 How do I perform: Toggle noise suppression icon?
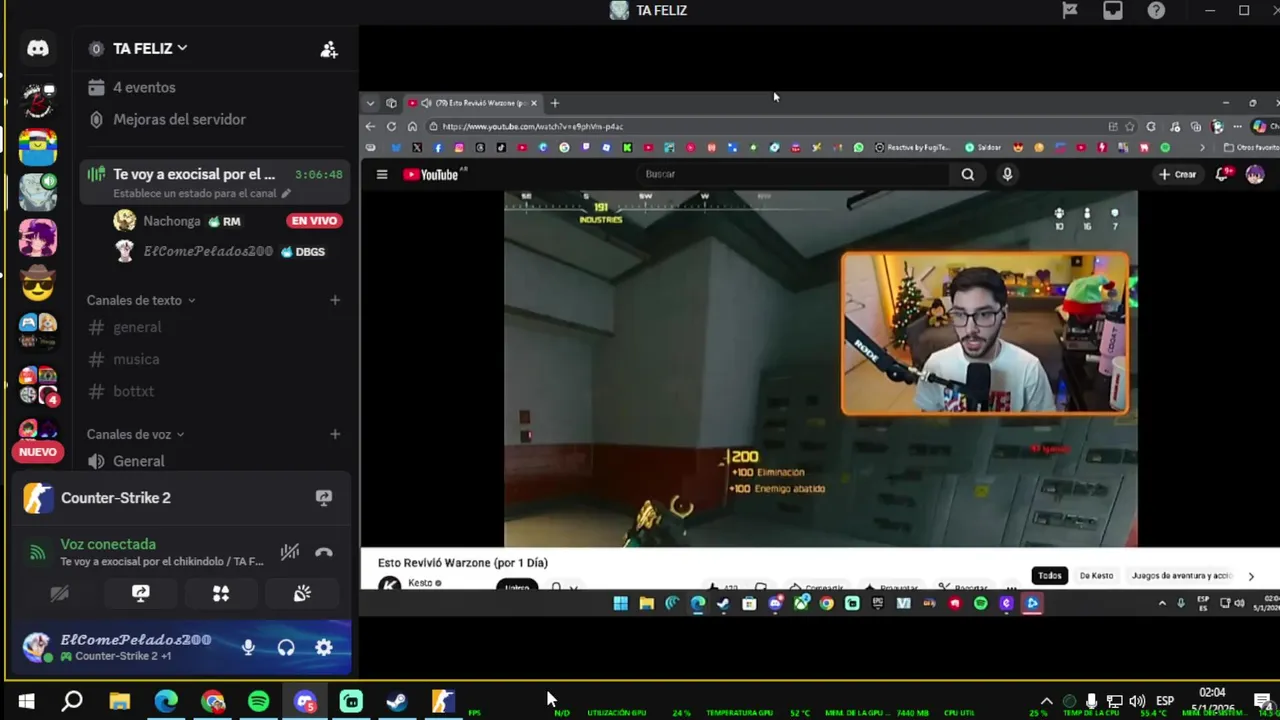290,552
